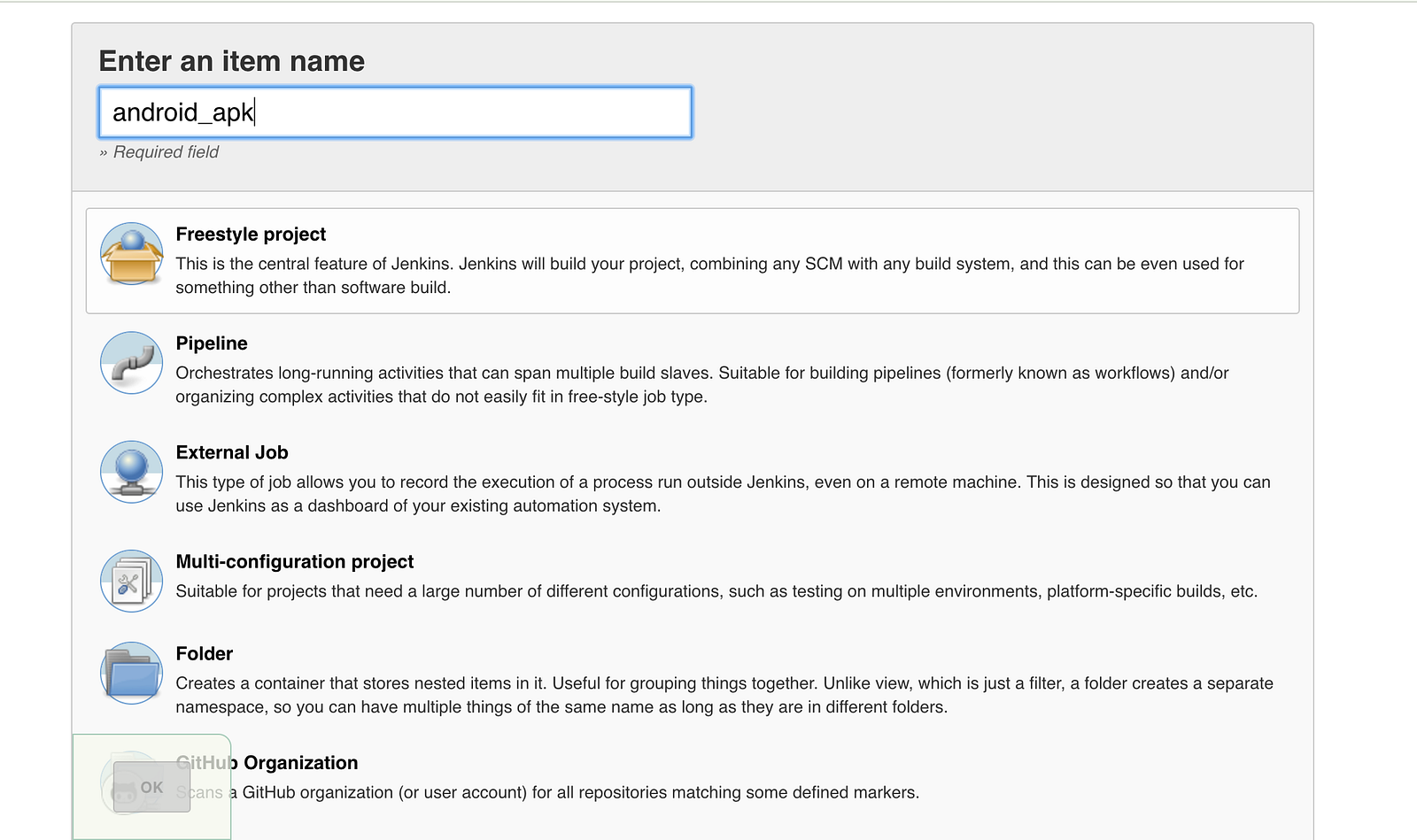1417x840 pixels.
Task: Click the GitHub Organization description text
Action: click(580, 793)
